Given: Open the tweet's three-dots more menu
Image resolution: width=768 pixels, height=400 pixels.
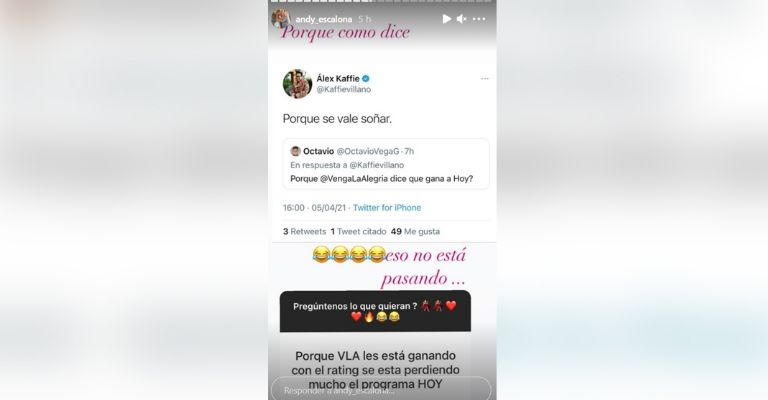Looking at the screenshot, I should tap(484, 79).
